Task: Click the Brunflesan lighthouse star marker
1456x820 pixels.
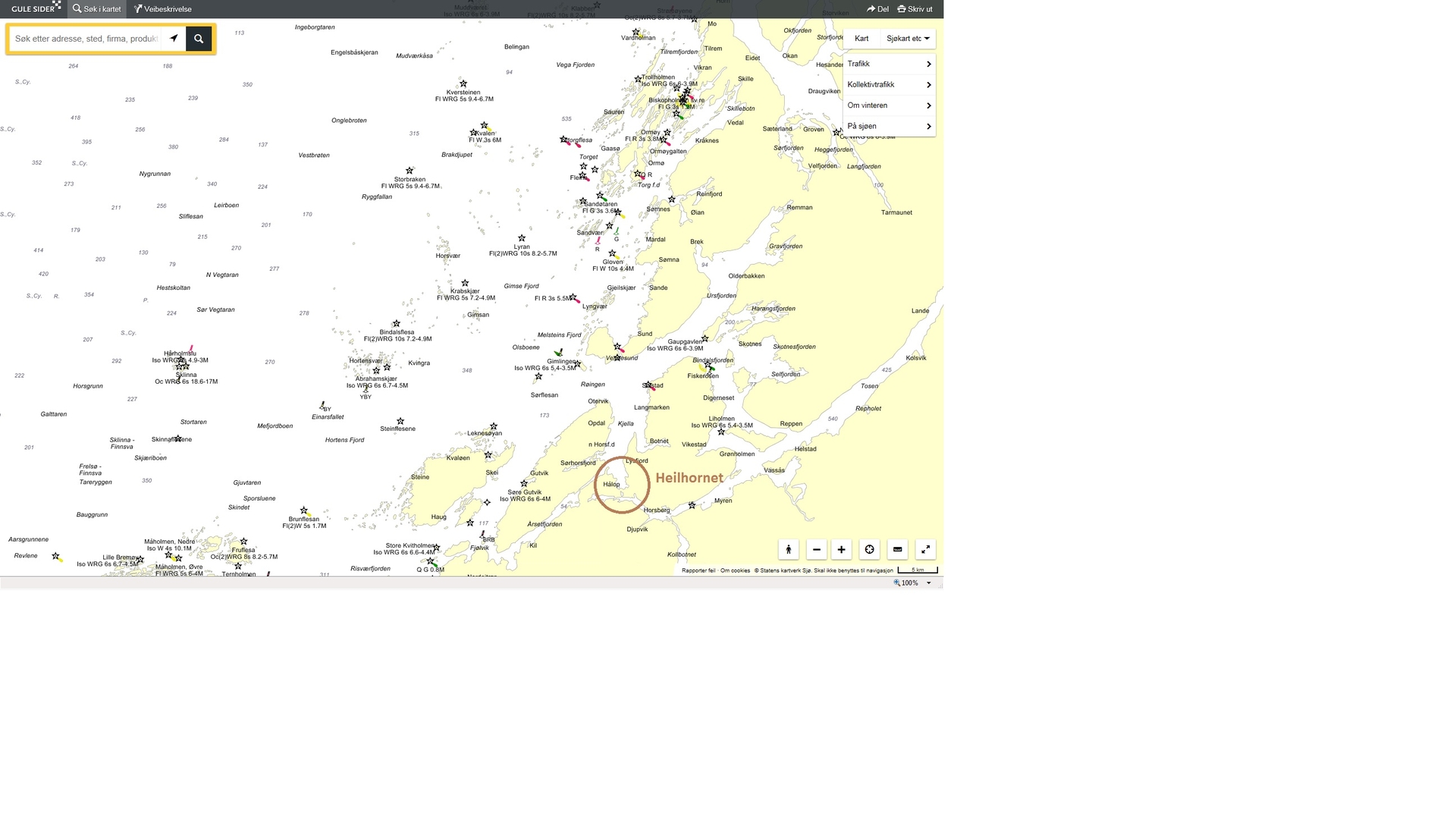Action: point(303,511)
